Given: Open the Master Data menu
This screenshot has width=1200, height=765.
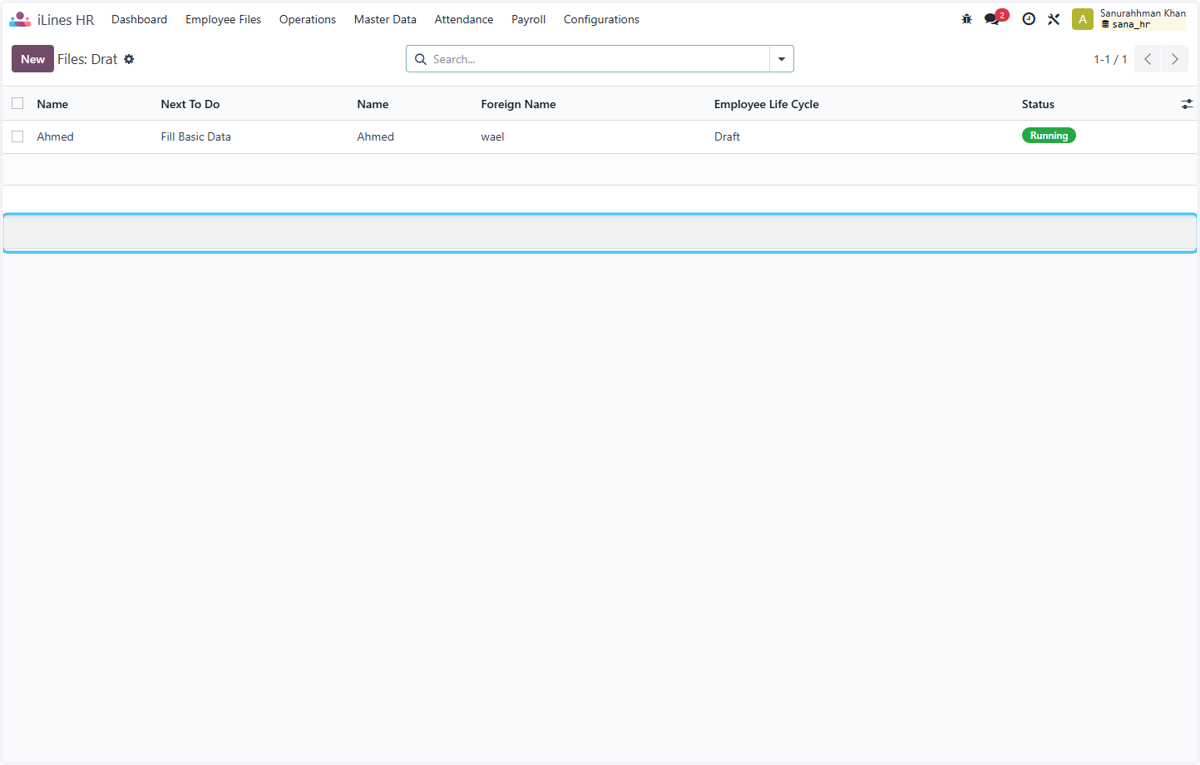Looking at the screenshot, I should 385,19.
